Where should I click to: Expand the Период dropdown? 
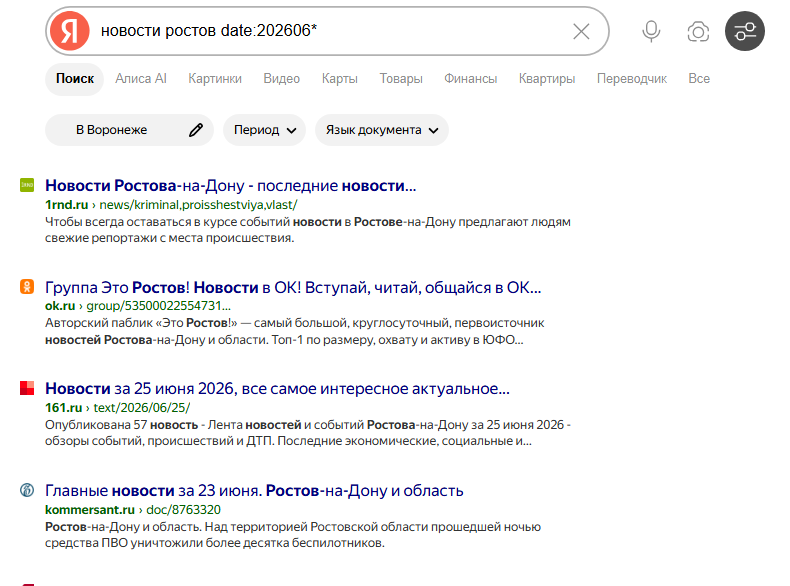pyautogui.click(x=265, y=130)
